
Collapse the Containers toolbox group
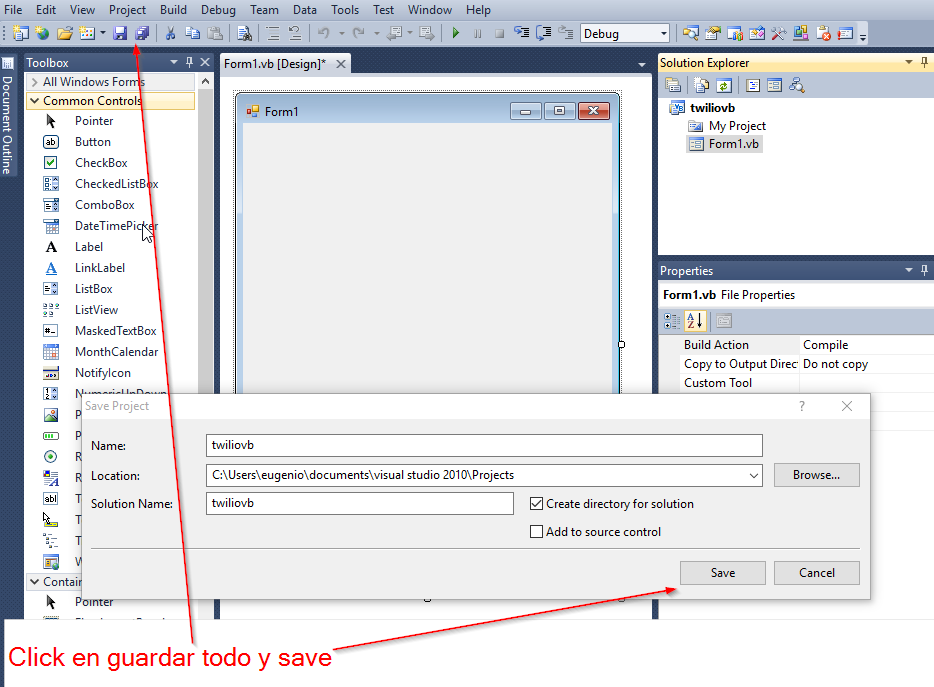(35, 582)
